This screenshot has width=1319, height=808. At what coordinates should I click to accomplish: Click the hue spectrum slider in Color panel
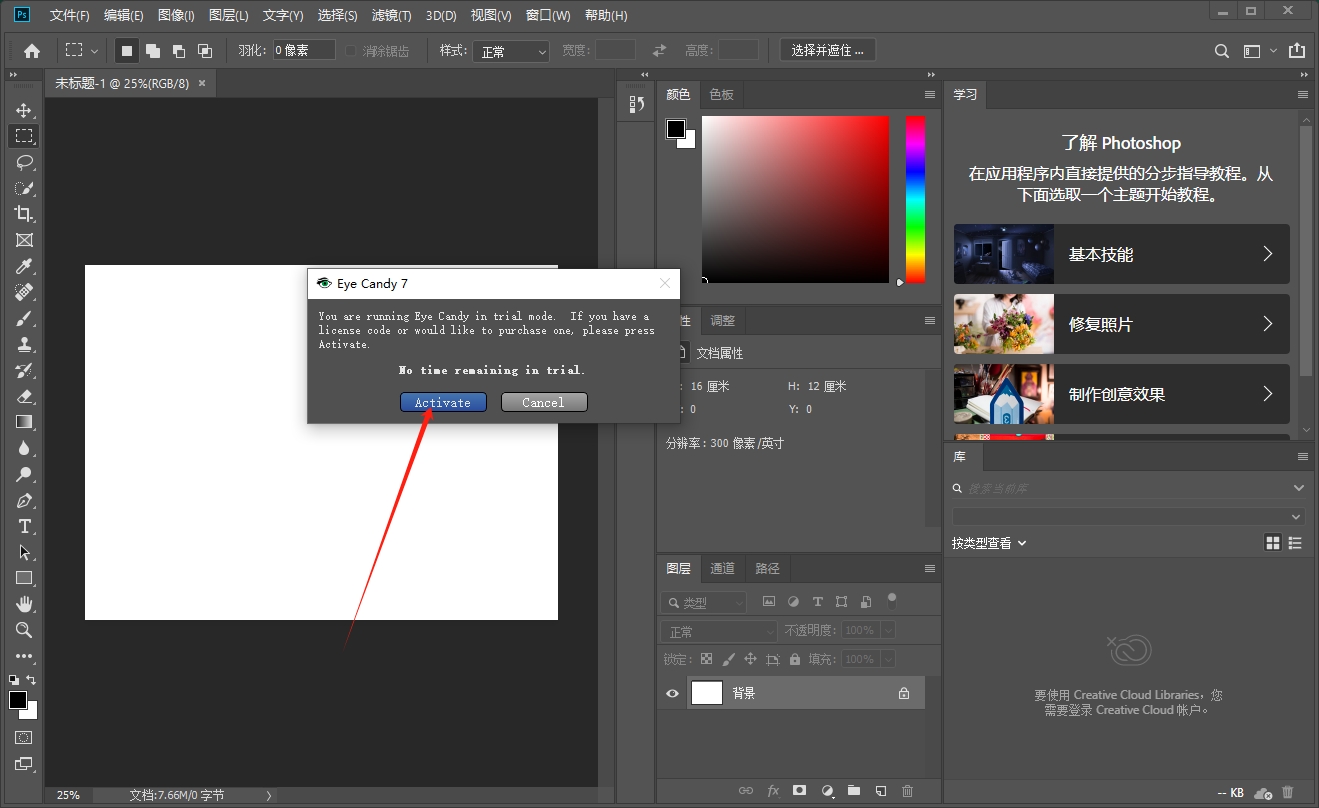click(915, 199)
